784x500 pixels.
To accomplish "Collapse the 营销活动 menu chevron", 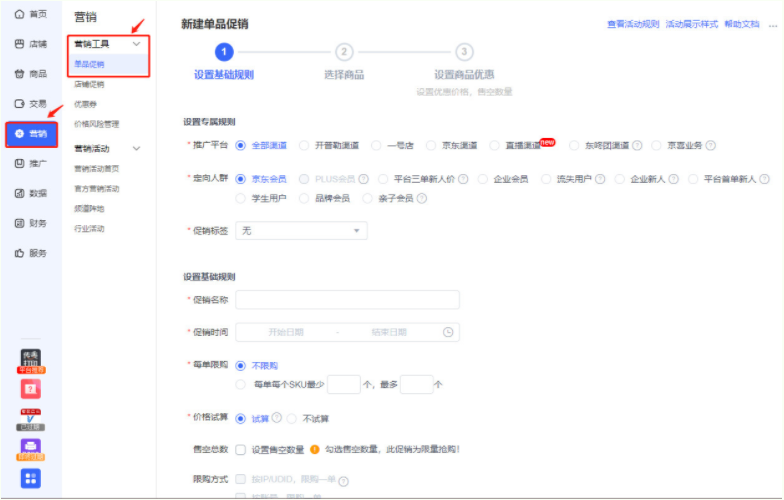I will click(x=136, y=148).
